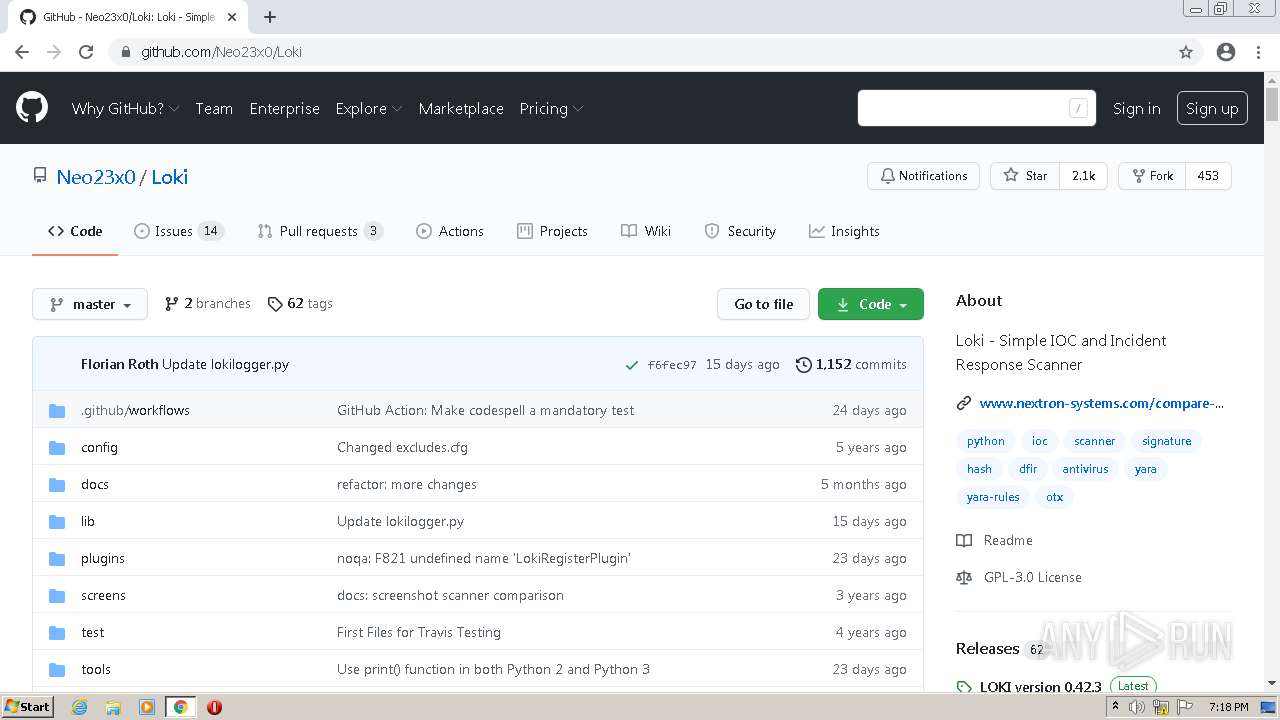Click the python topic tag
Screen dimensions: 1280x720
click(x=986, y=441)
